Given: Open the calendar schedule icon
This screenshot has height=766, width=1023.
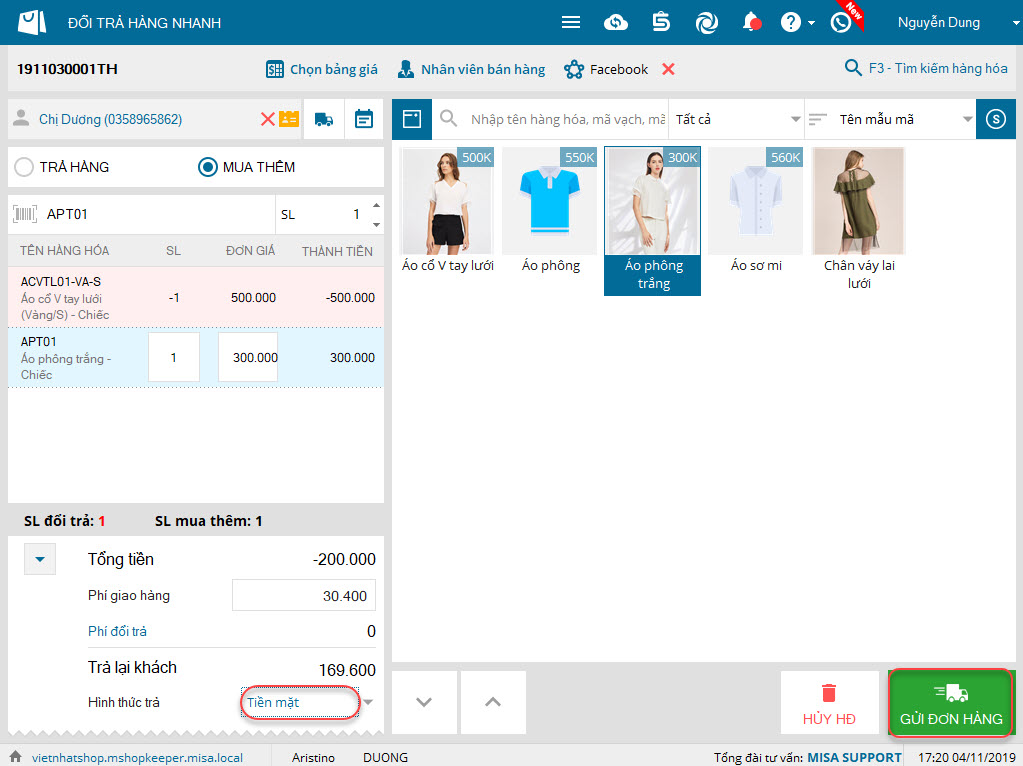Looking at the screenshot, I should pyautogui.click(x=364, y=119).
